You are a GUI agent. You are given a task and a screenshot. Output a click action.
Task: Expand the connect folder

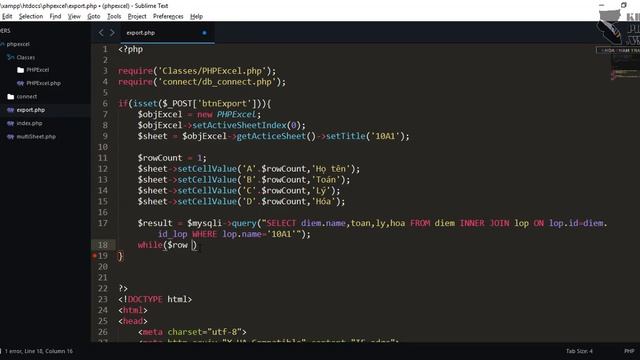(x=27, y=97)
